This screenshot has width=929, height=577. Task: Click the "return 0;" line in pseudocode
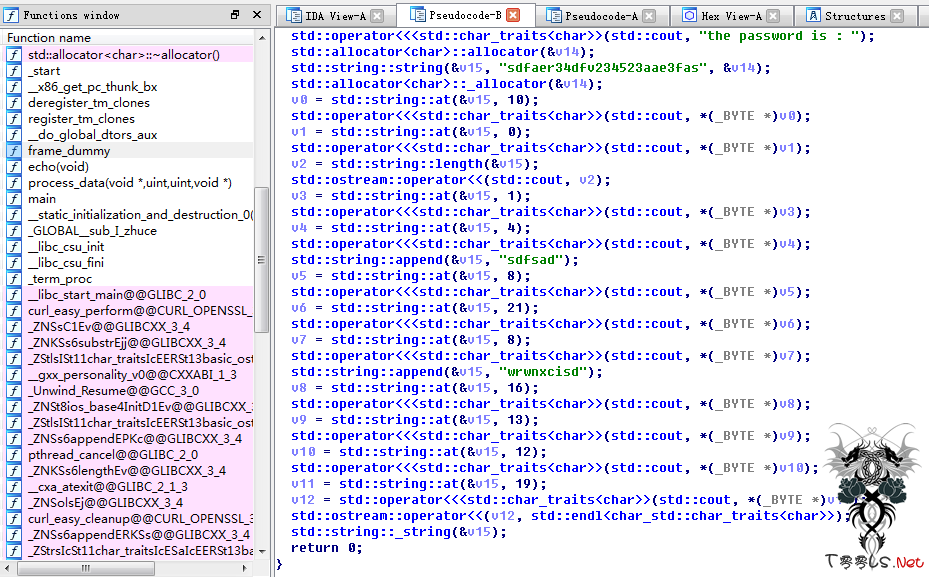(x=326, y=547)
